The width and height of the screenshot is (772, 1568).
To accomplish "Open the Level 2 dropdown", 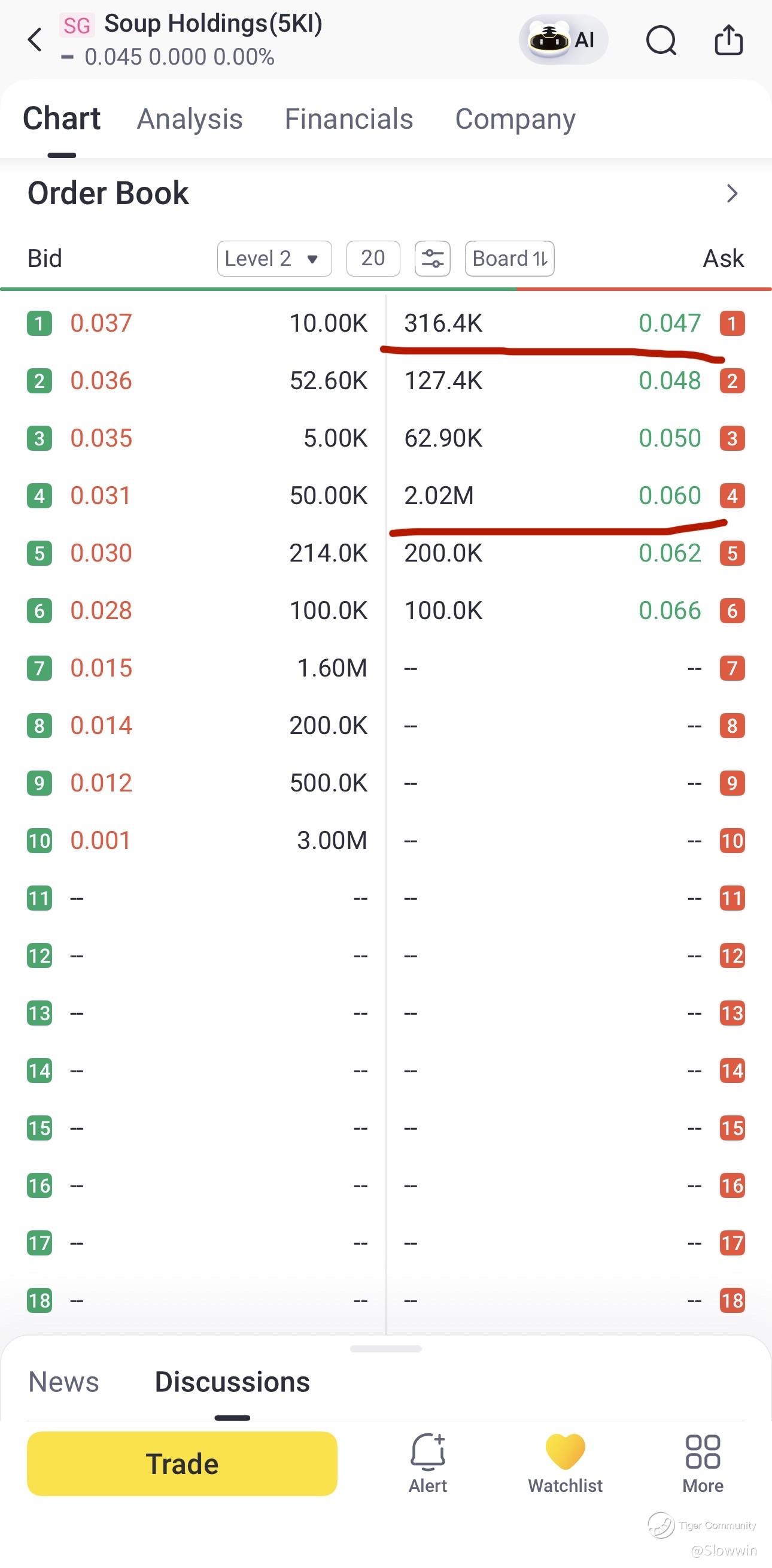I will pos(274,259).
